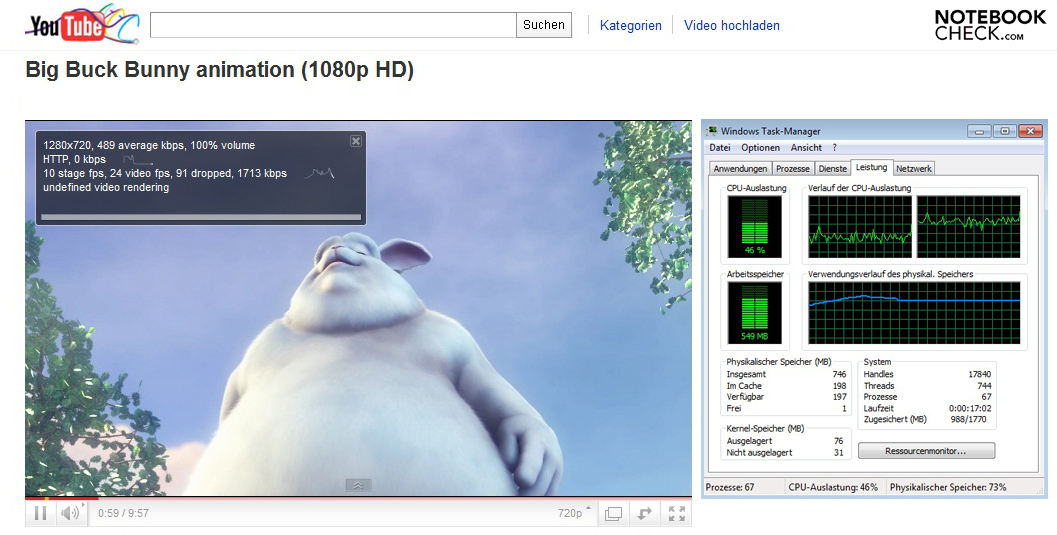The width and height of the screenshot is (1057, 535).
Task: Expand the double-chevron panel on the video
Action: coord(358,485)
